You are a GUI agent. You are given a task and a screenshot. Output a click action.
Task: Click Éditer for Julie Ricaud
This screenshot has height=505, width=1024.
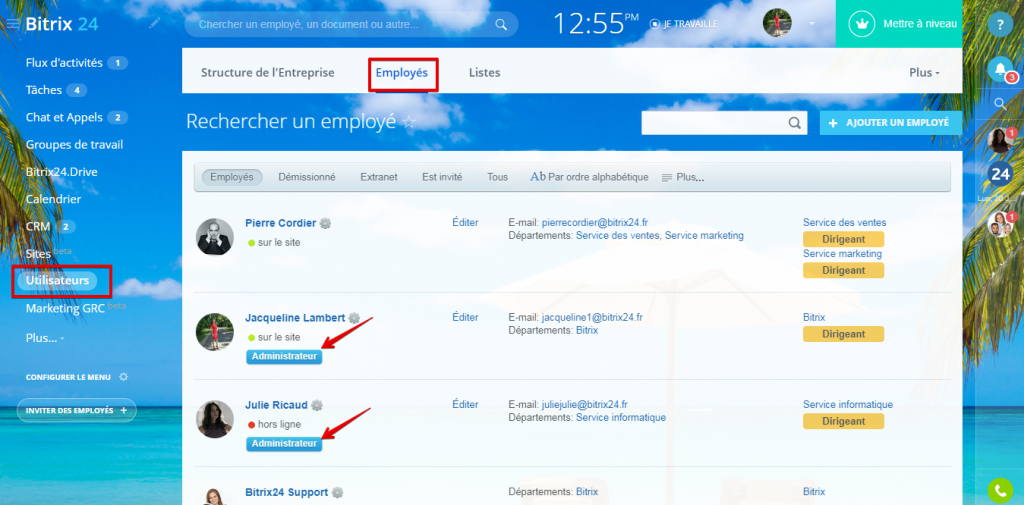tap(465, 405)
